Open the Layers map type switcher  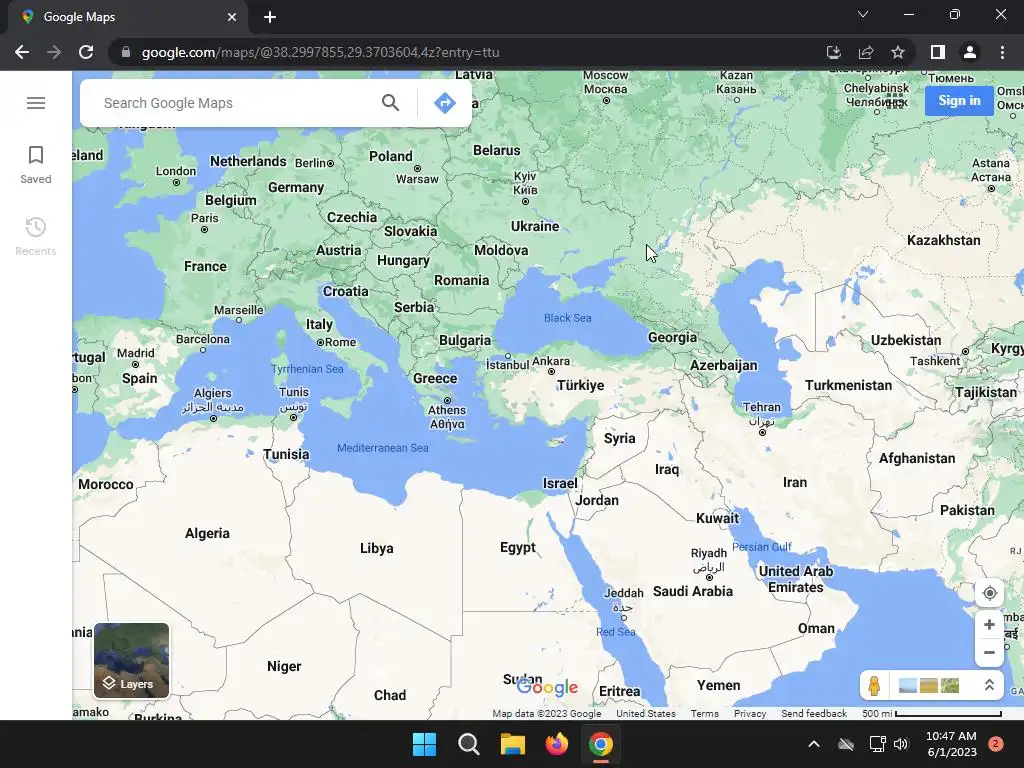click(132, 660)
